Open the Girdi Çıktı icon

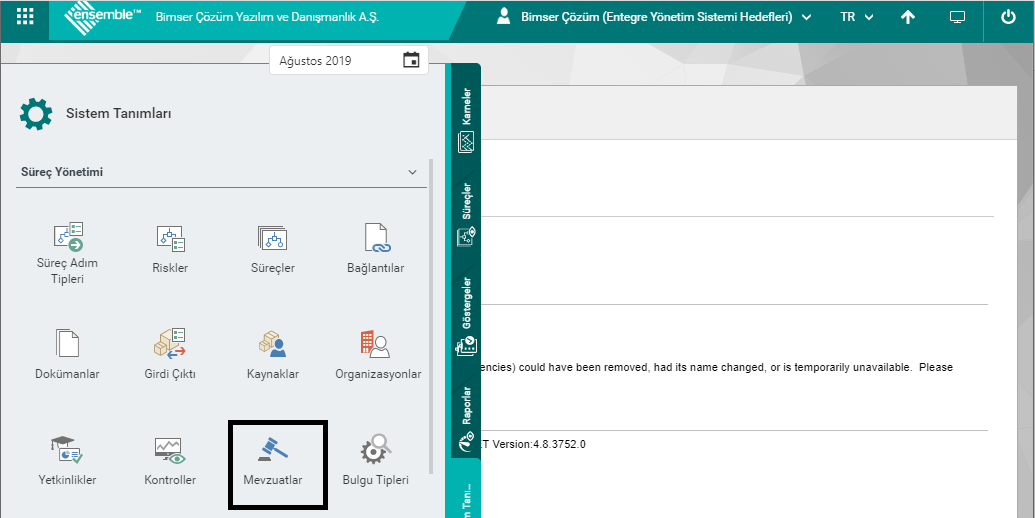(x=170, y=344)
